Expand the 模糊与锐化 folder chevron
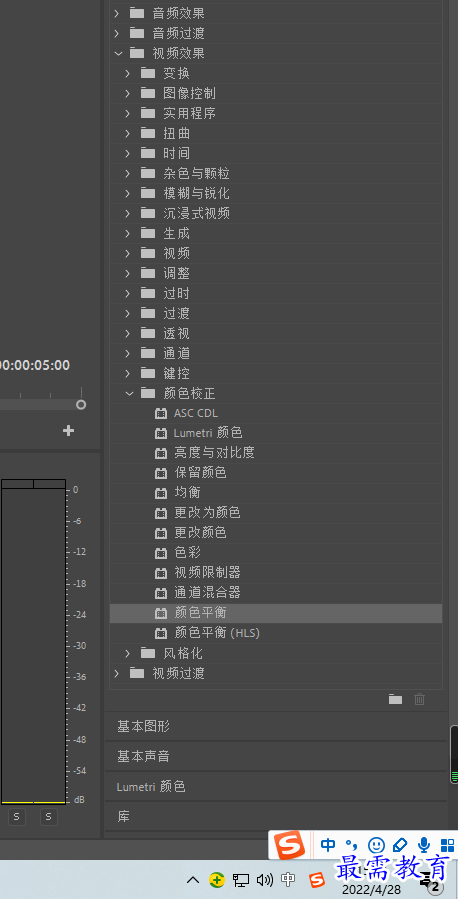 128,193
